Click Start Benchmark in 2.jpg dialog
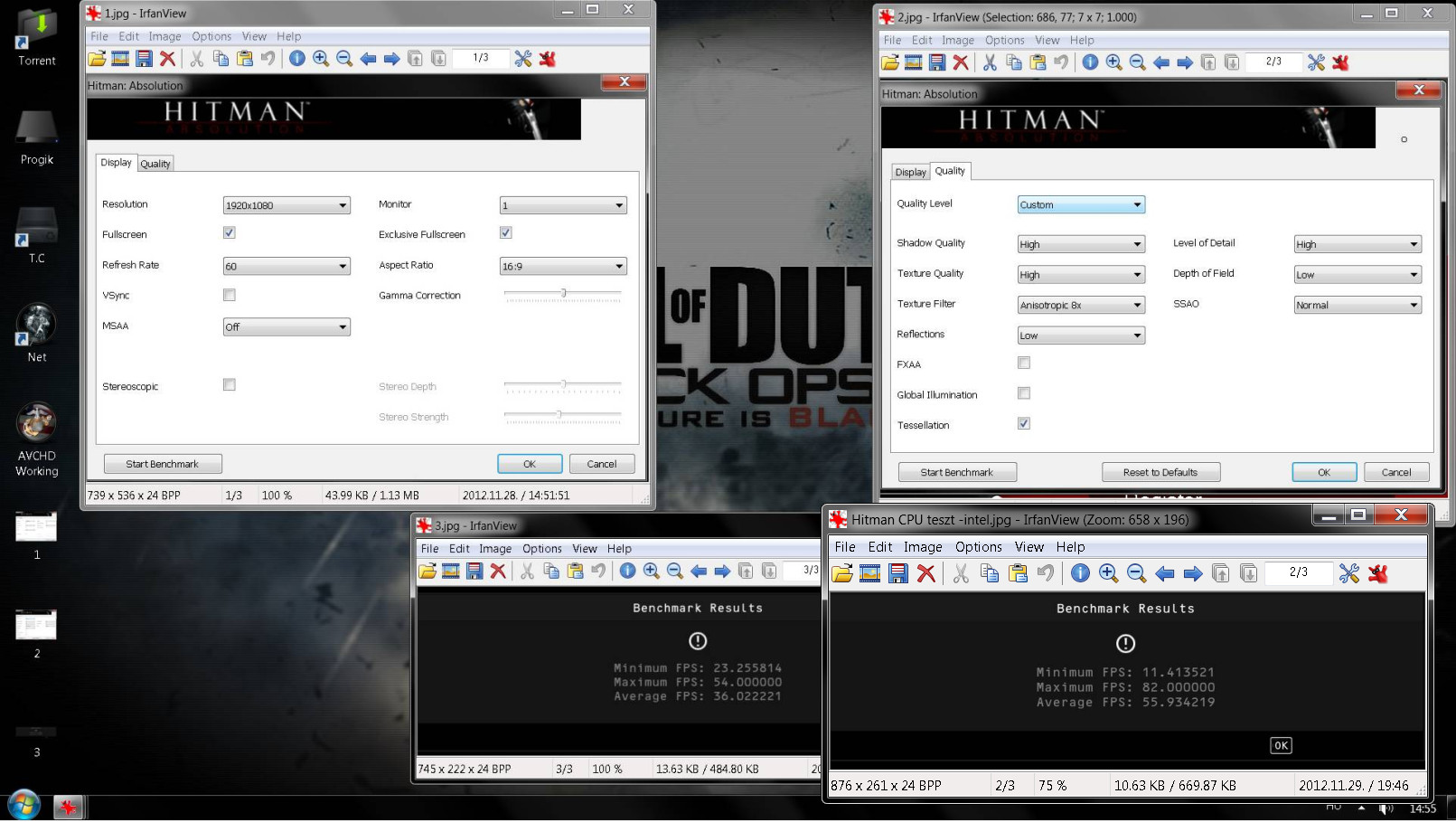 coord(957,472)
